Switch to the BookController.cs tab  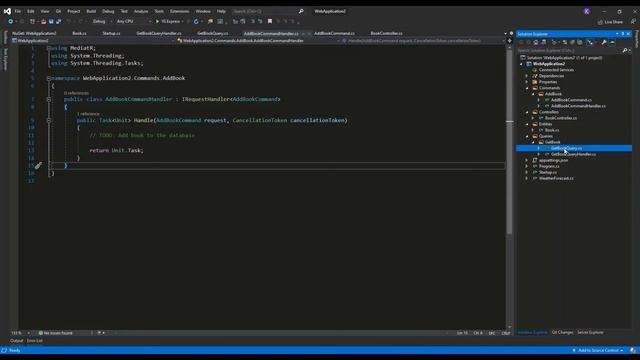pyautogui.click(x=386, y=33)
